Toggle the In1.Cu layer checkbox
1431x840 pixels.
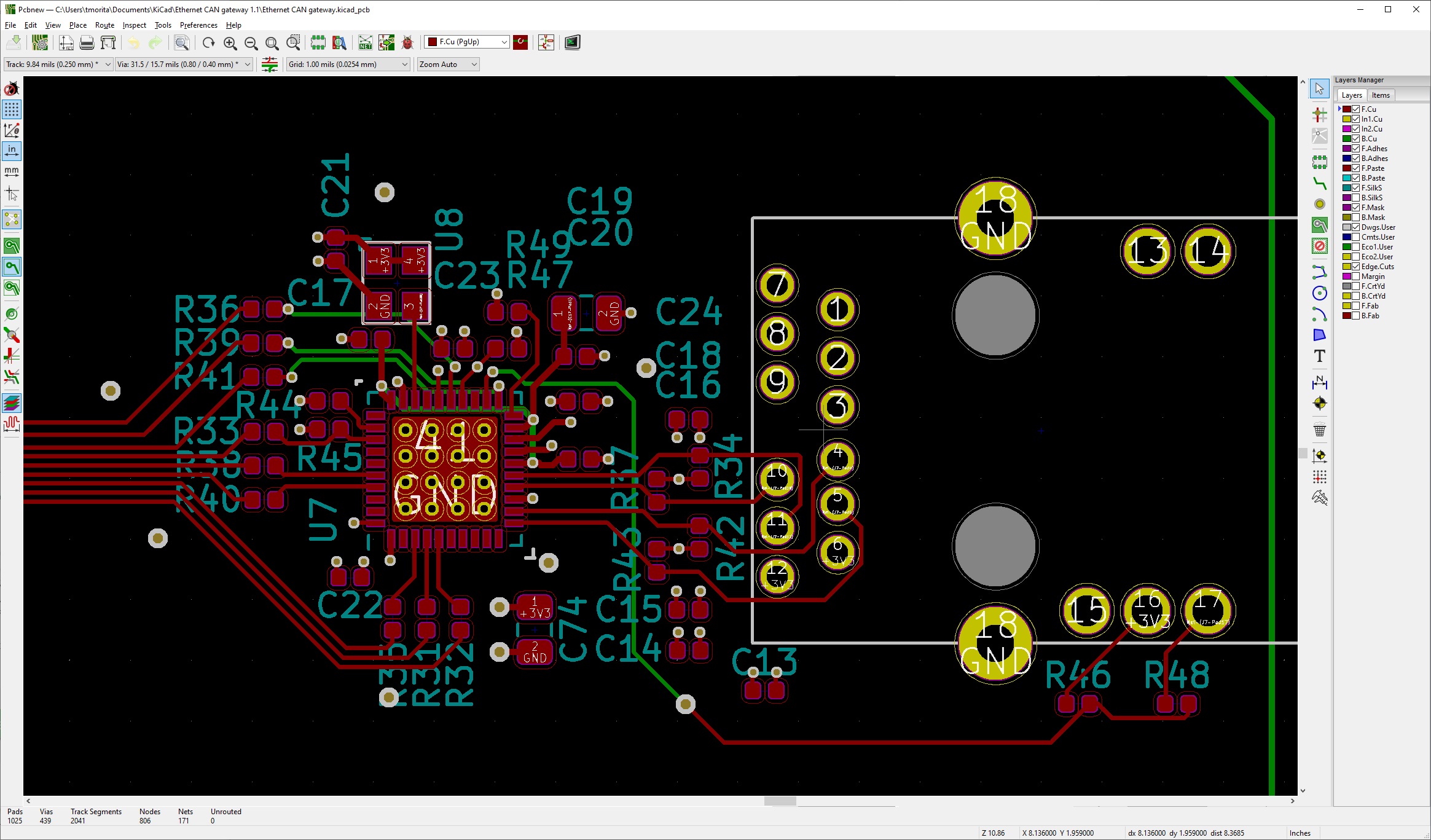click(x=1356, y=119)
